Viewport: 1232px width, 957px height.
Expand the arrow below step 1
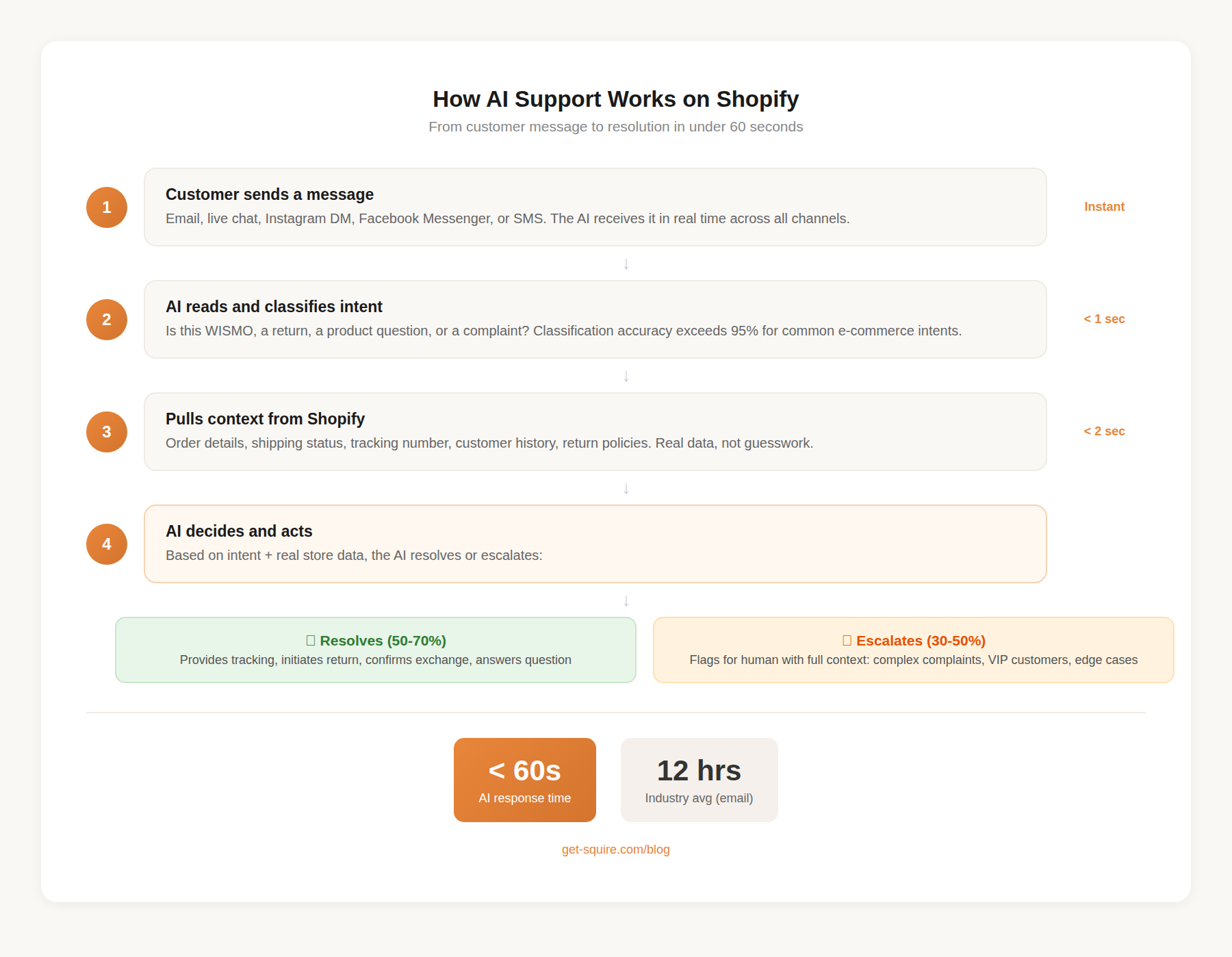[625, 264]
